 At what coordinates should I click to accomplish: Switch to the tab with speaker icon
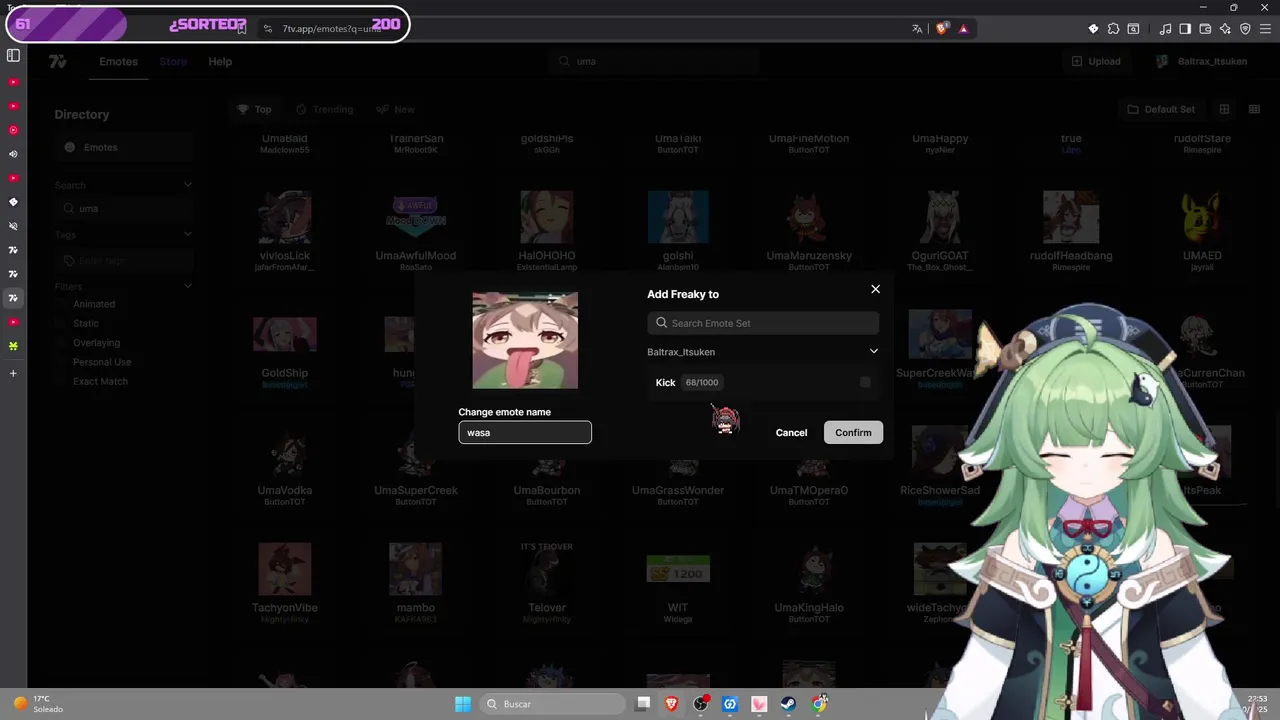pos(13,154)
